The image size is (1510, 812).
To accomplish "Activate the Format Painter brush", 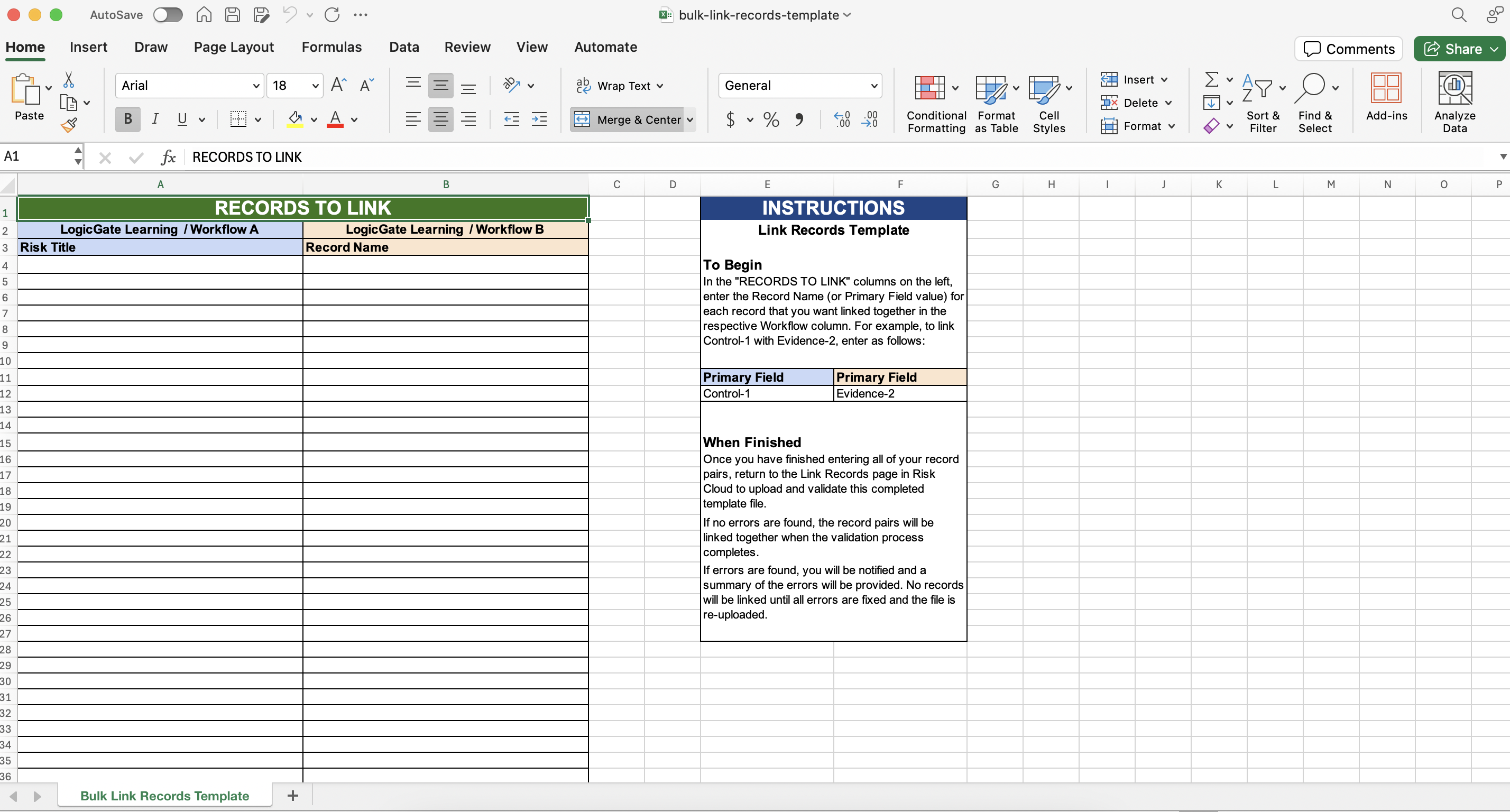I will tap(69, 125).
